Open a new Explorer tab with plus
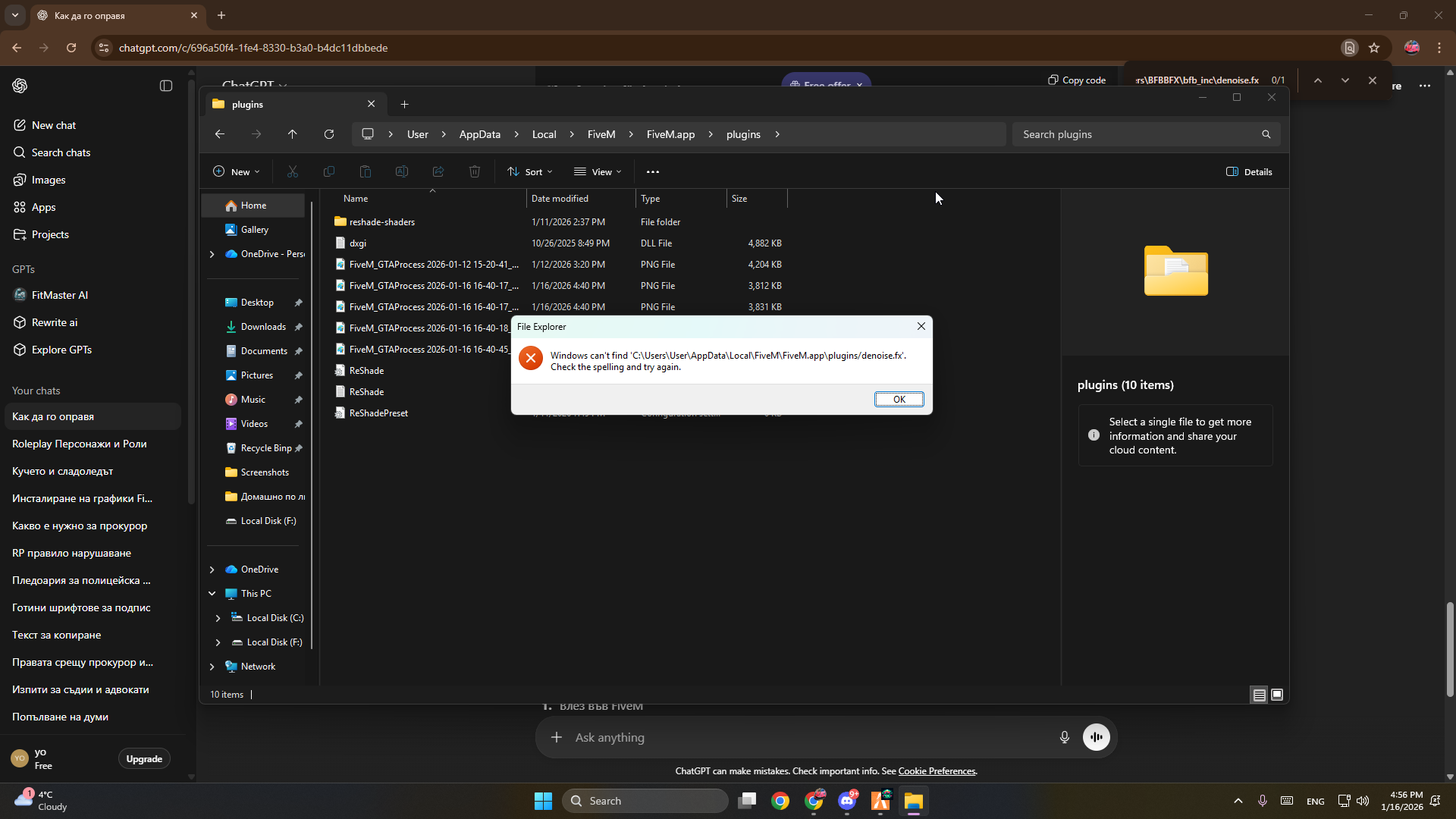Screen dimensions: 1456x819 [x=404, y=105]
